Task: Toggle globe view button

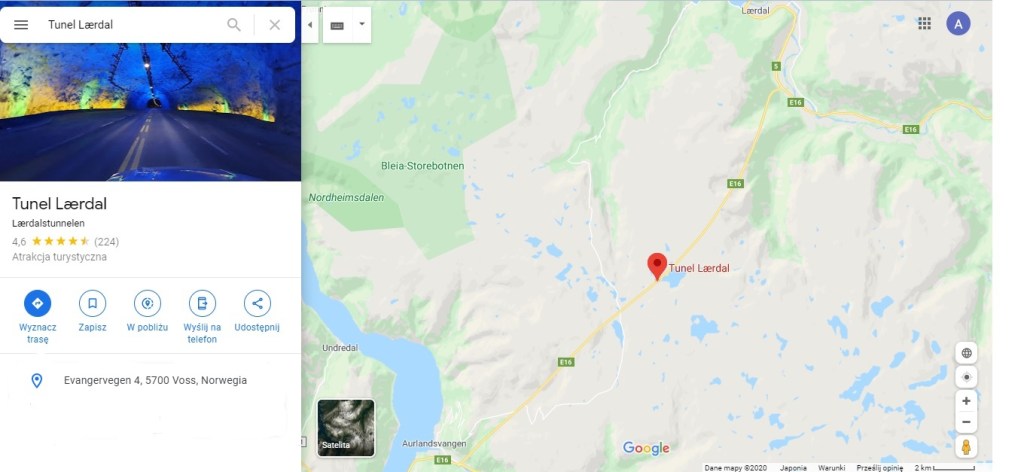Action: 967,353
